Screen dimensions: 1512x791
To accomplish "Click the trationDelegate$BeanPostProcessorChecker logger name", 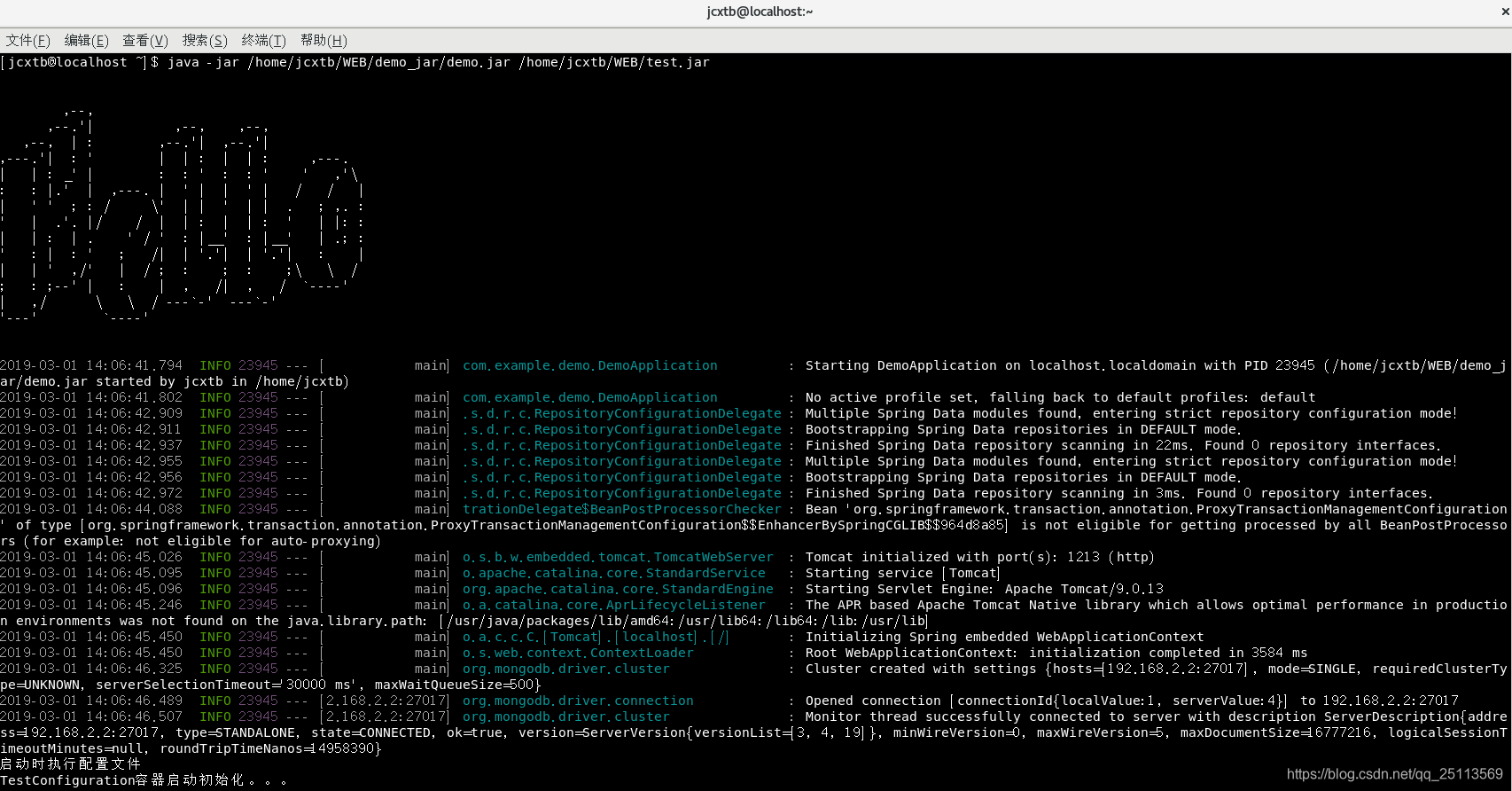I will pyautogui.click(x=621, y=509).
